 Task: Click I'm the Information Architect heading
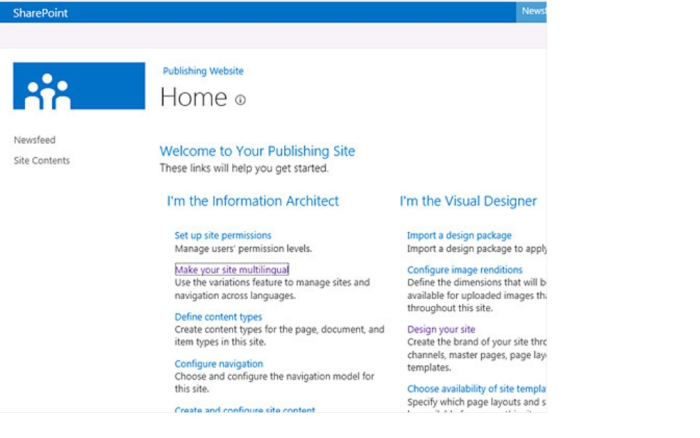[x=253, y=201]
